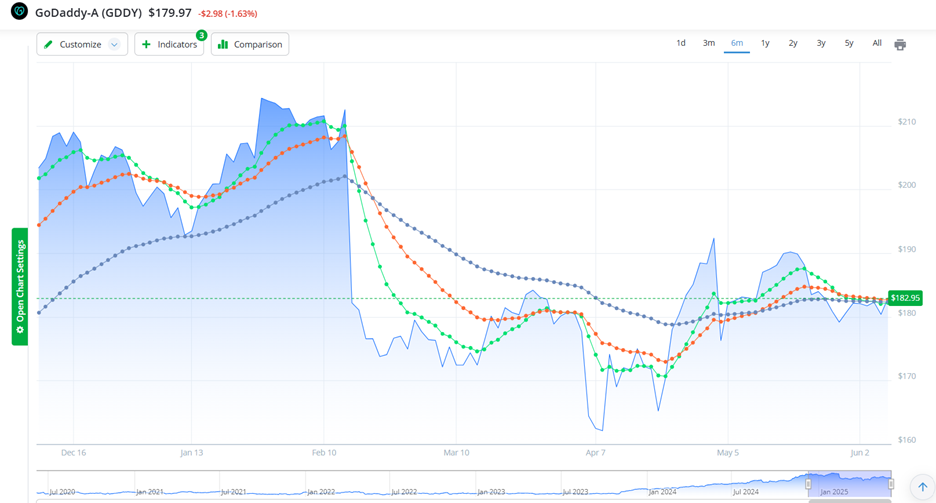The image size is (936, 503).
Task: Click the green plus icon for Indicators
Action: 146,44
